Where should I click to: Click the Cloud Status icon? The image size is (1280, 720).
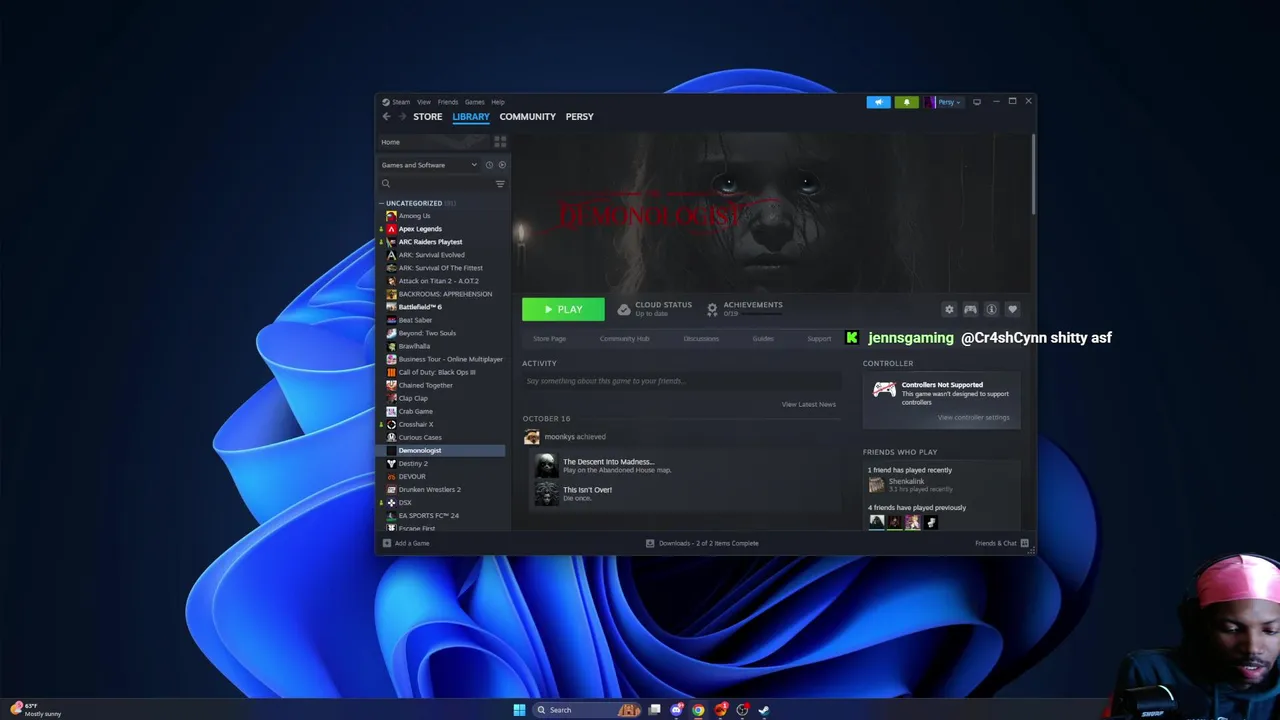(624, 310)
